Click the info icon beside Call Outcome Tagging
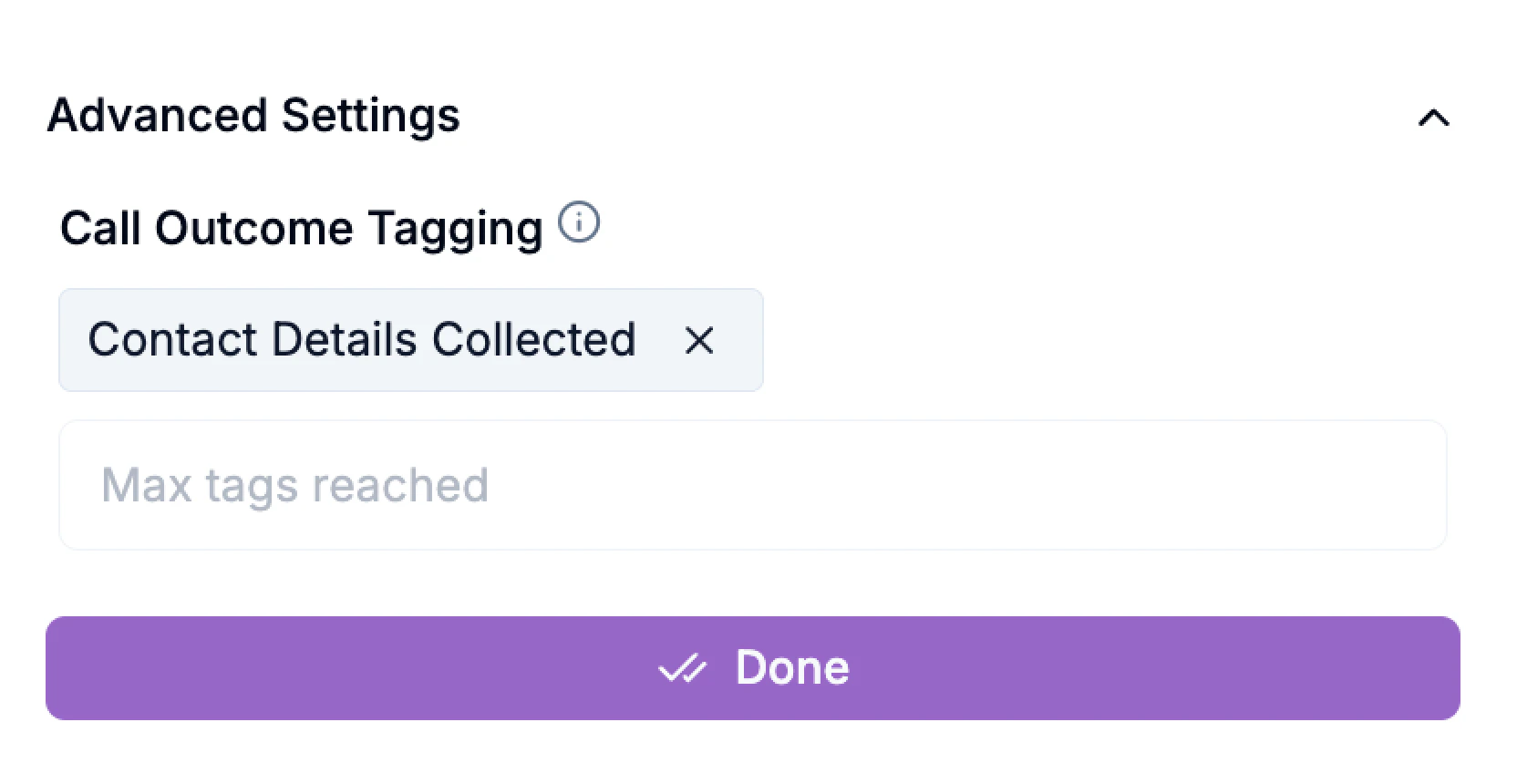 coord(579,222)
